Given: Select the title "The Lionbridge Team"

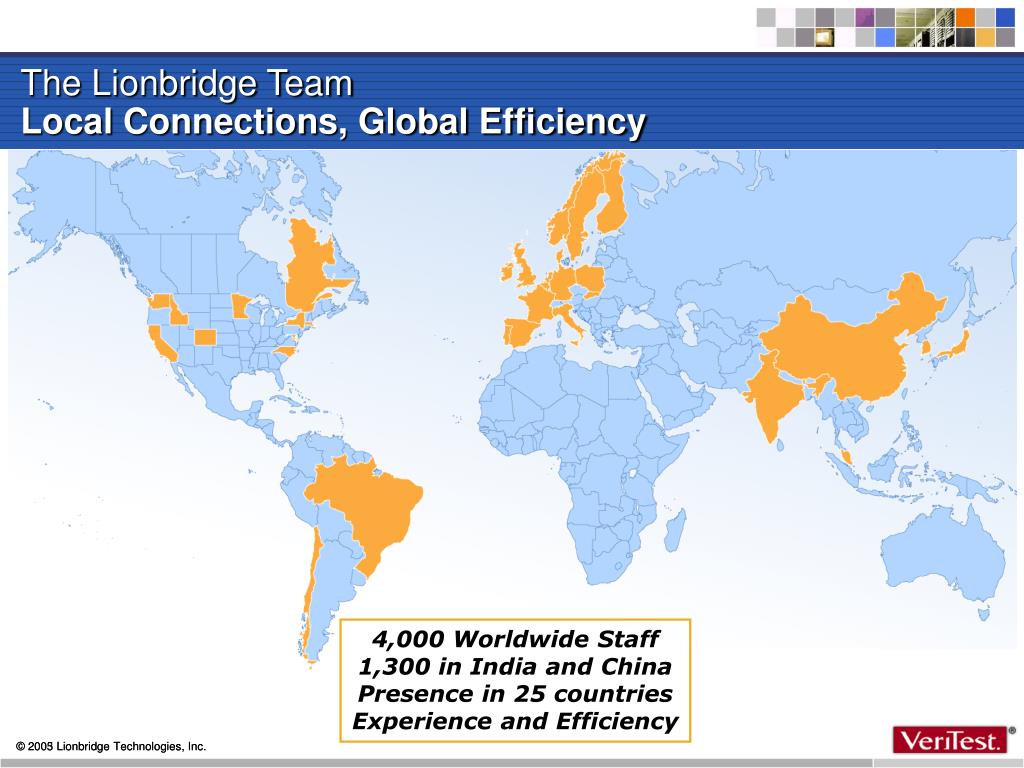Looking at the screenshot, I should tap(187, 83).
